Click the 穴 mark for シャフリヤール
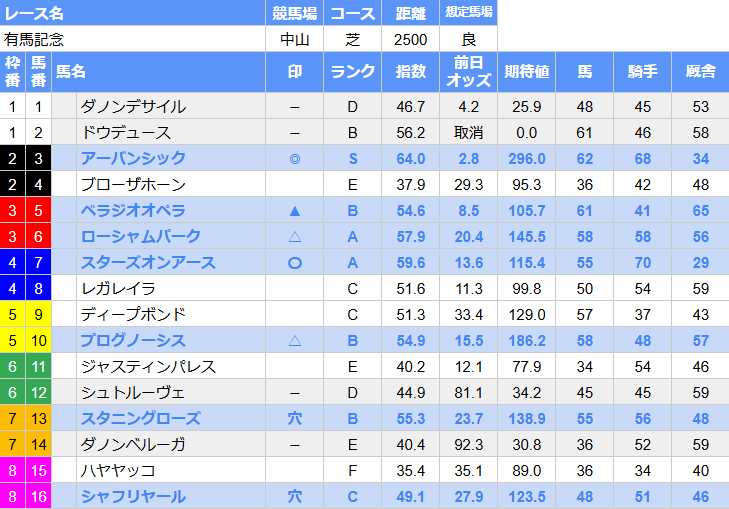The width and height of the screenshot is (729, 509). tap(295, 496)
